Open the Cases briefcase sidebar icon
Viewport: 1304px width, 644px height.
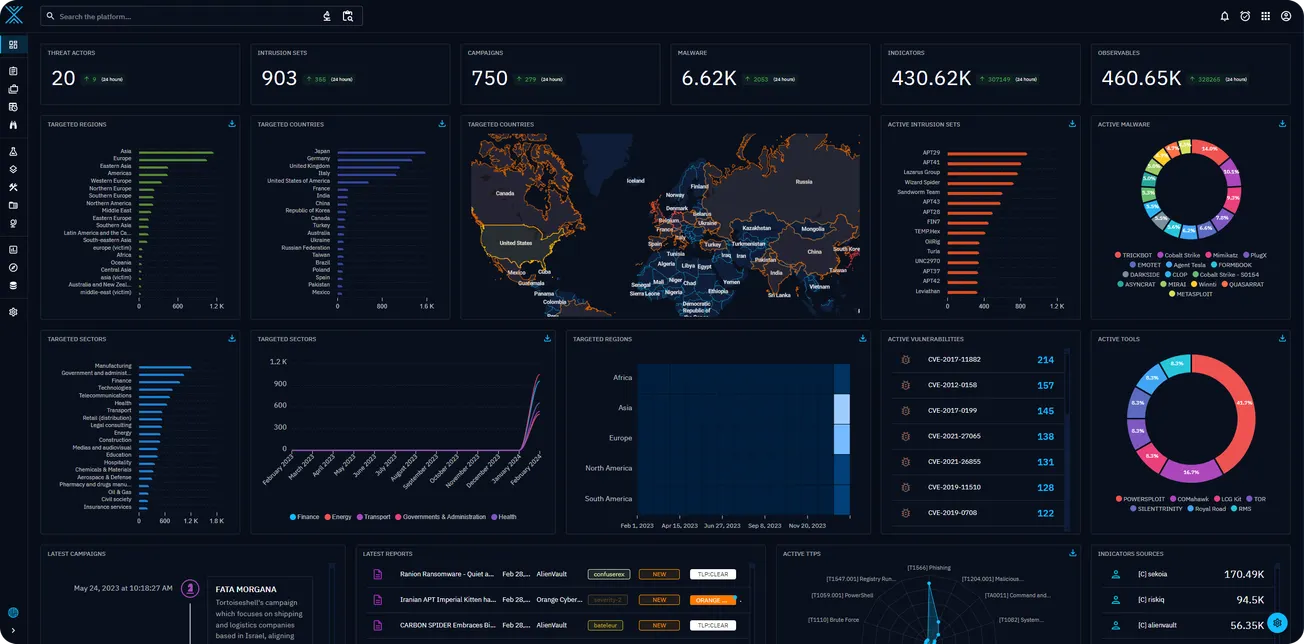(x=13, y=89)
